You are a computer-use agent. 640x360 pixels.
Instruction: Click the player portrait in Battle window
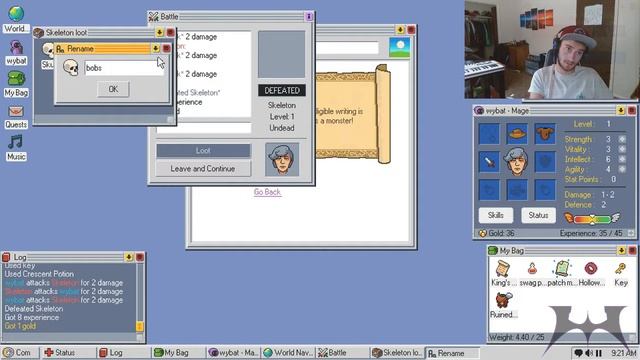coord(282,159)
